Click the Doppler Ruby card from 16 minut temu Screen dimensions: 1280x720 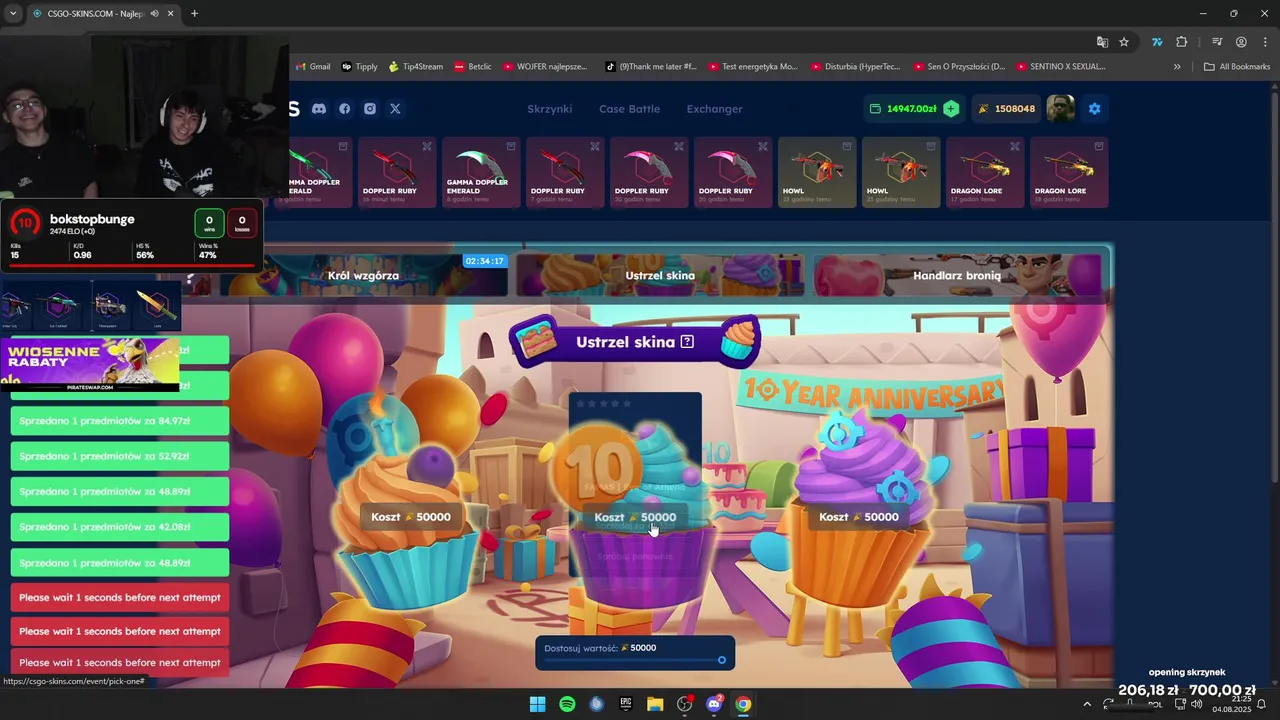click(x=397, y=172)
